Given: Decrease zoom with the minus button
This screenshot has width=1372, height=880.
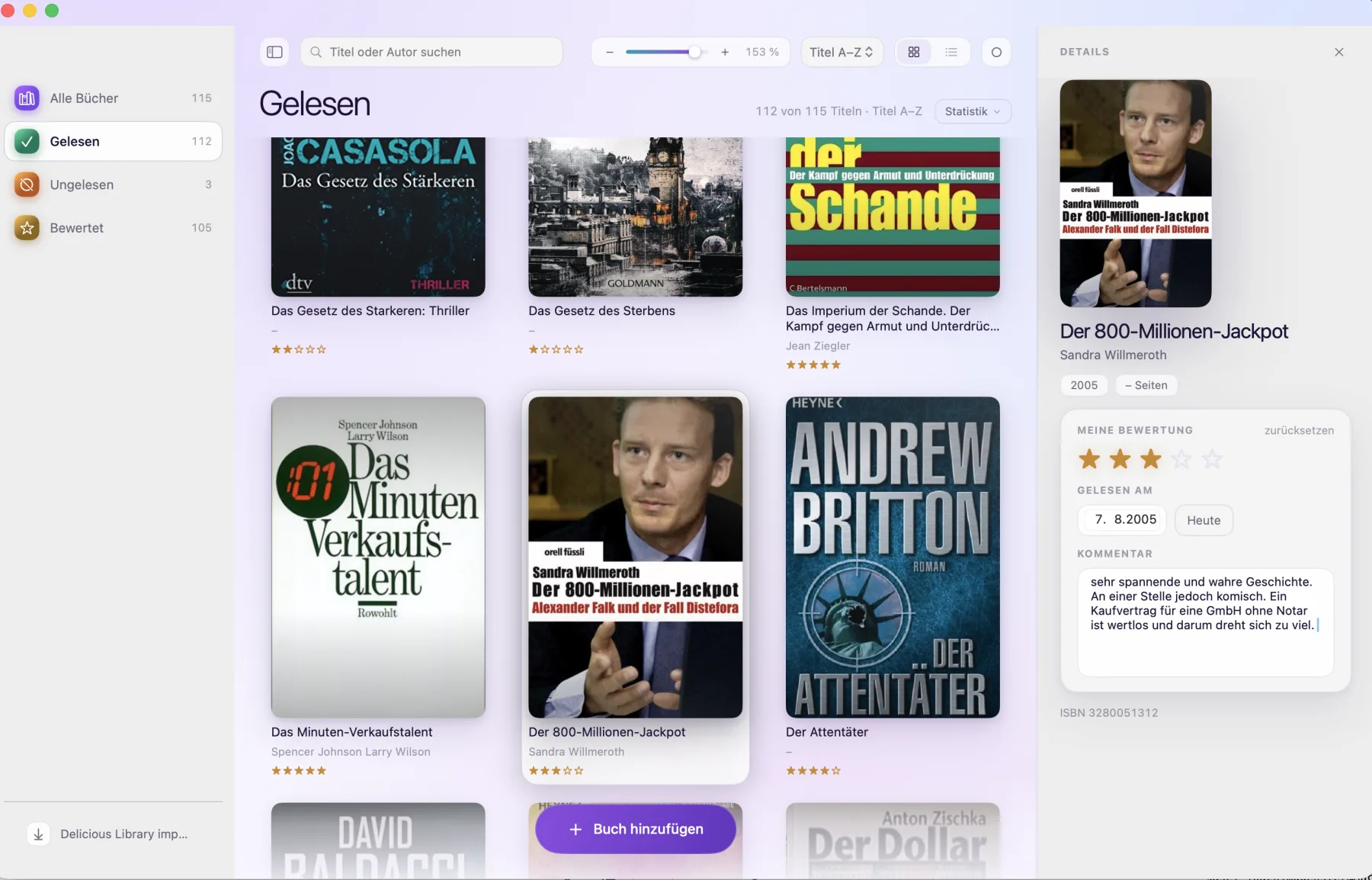Looking at the screenshot, I should tap(610, 52).
